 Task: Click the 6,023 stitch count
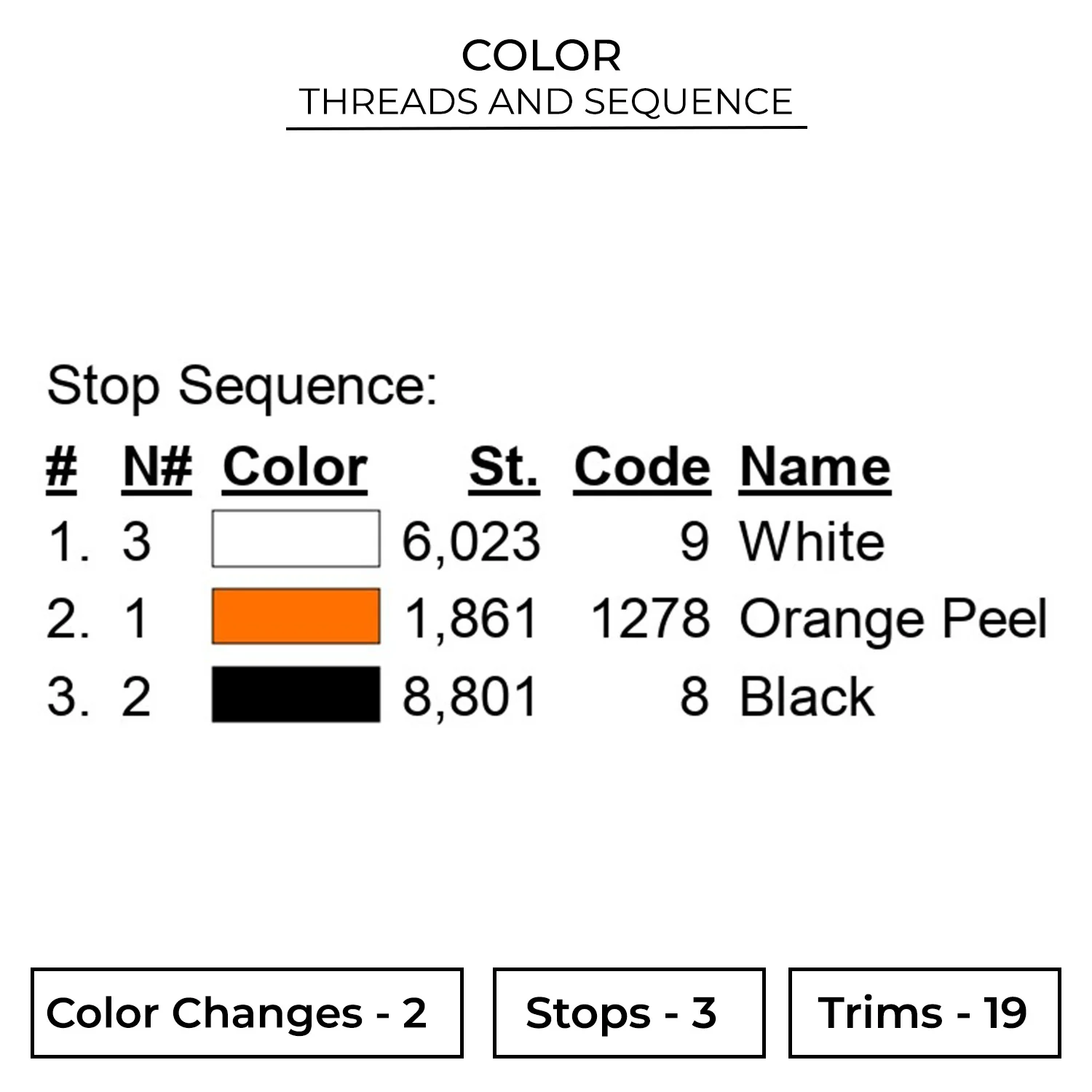pyautogui.click(x=471, y=542)
